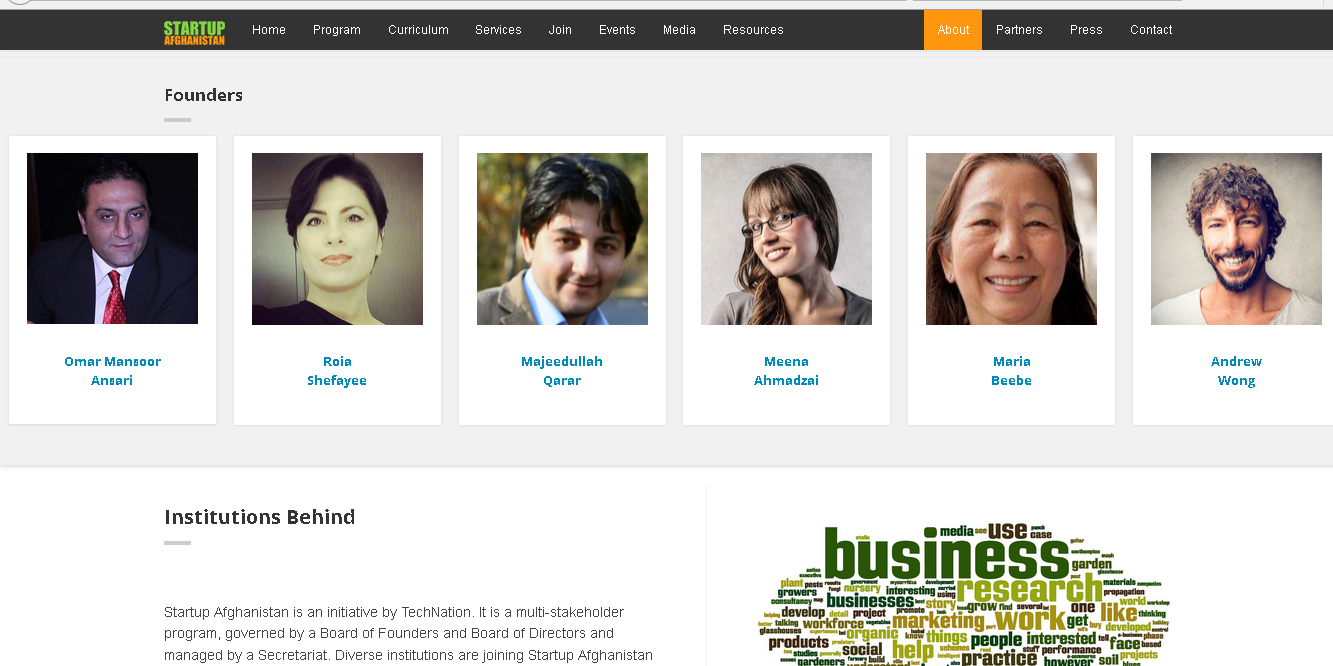Screen dimensions: 1333x666
Task: Open the Program menu item
Action: tap(337, 30)
